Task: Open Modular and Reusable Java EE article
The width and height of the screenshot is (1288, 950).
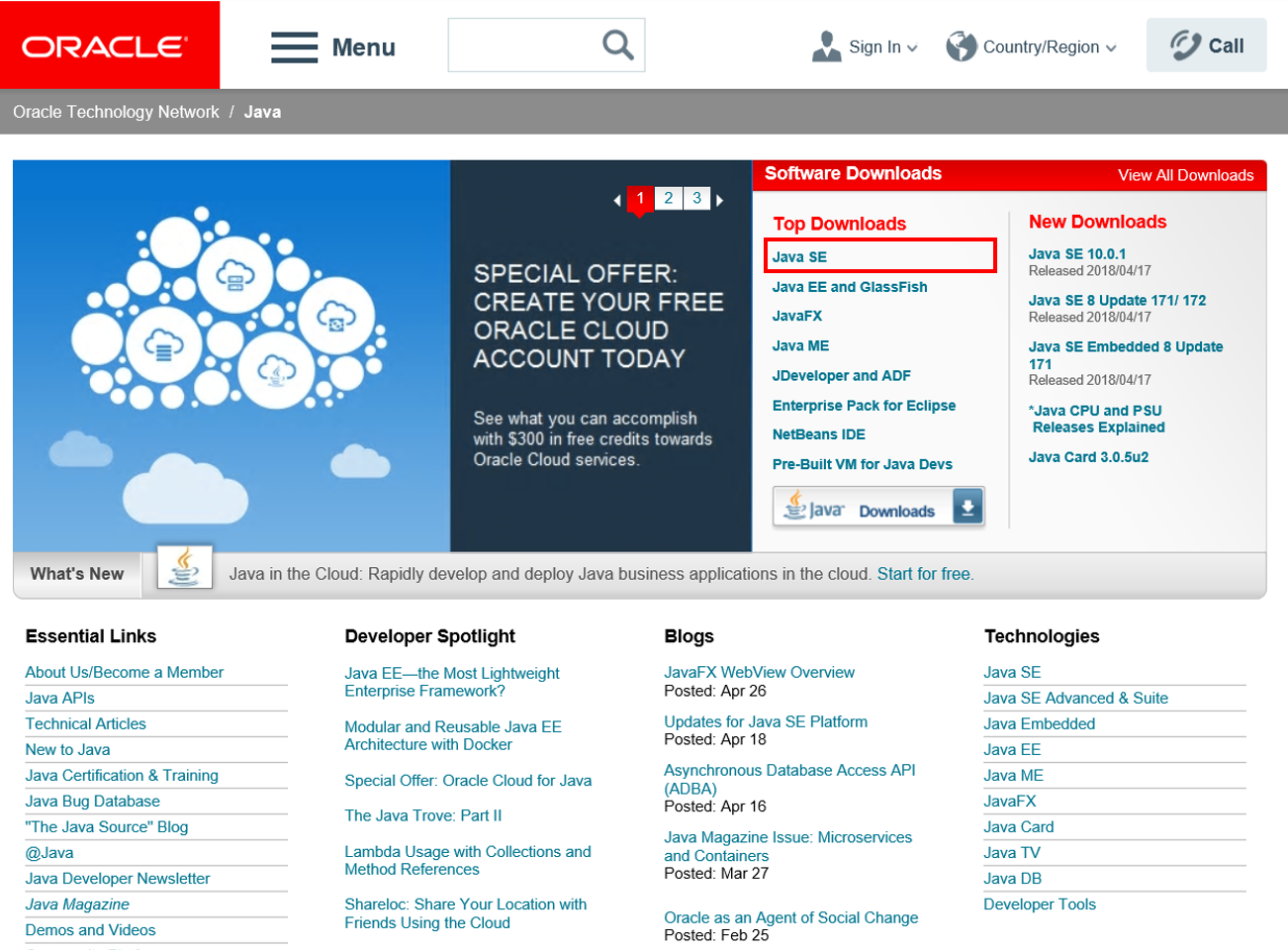Action: [453, 735]
